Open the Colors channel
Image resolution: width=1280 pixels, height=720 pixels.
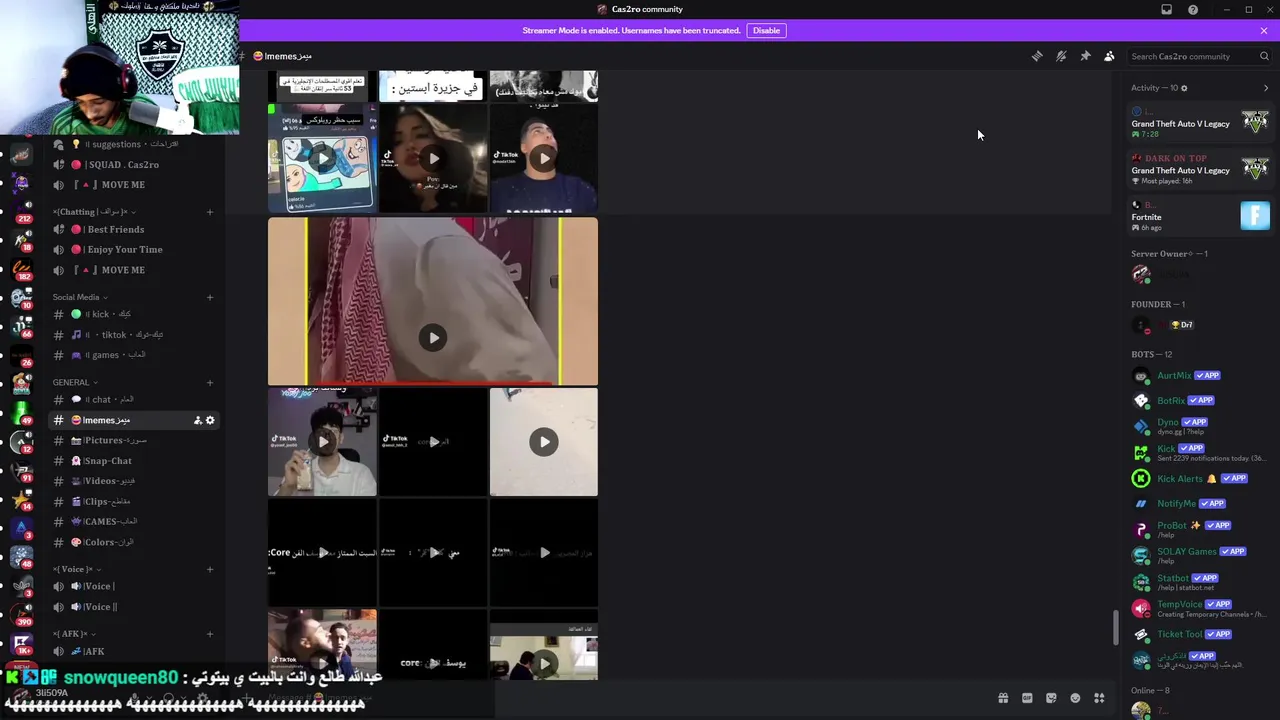pyautogui.click(x=135, y=542)
